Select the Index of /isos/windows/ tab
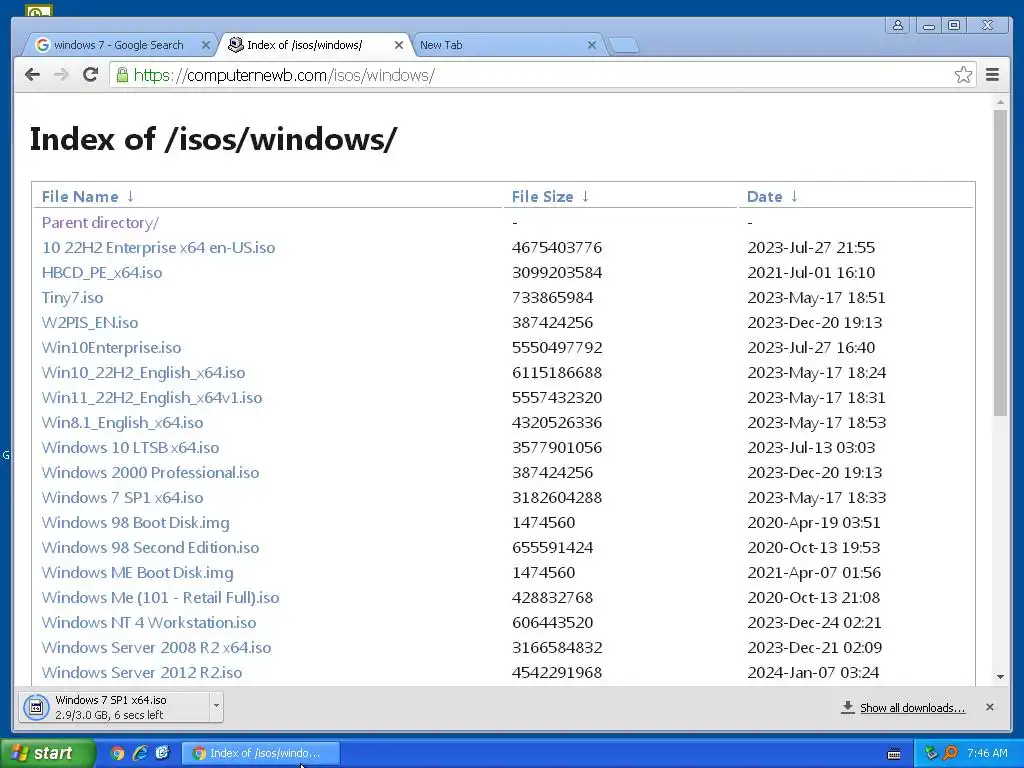This screenshot has height=768, width=1024. point(313,45)
